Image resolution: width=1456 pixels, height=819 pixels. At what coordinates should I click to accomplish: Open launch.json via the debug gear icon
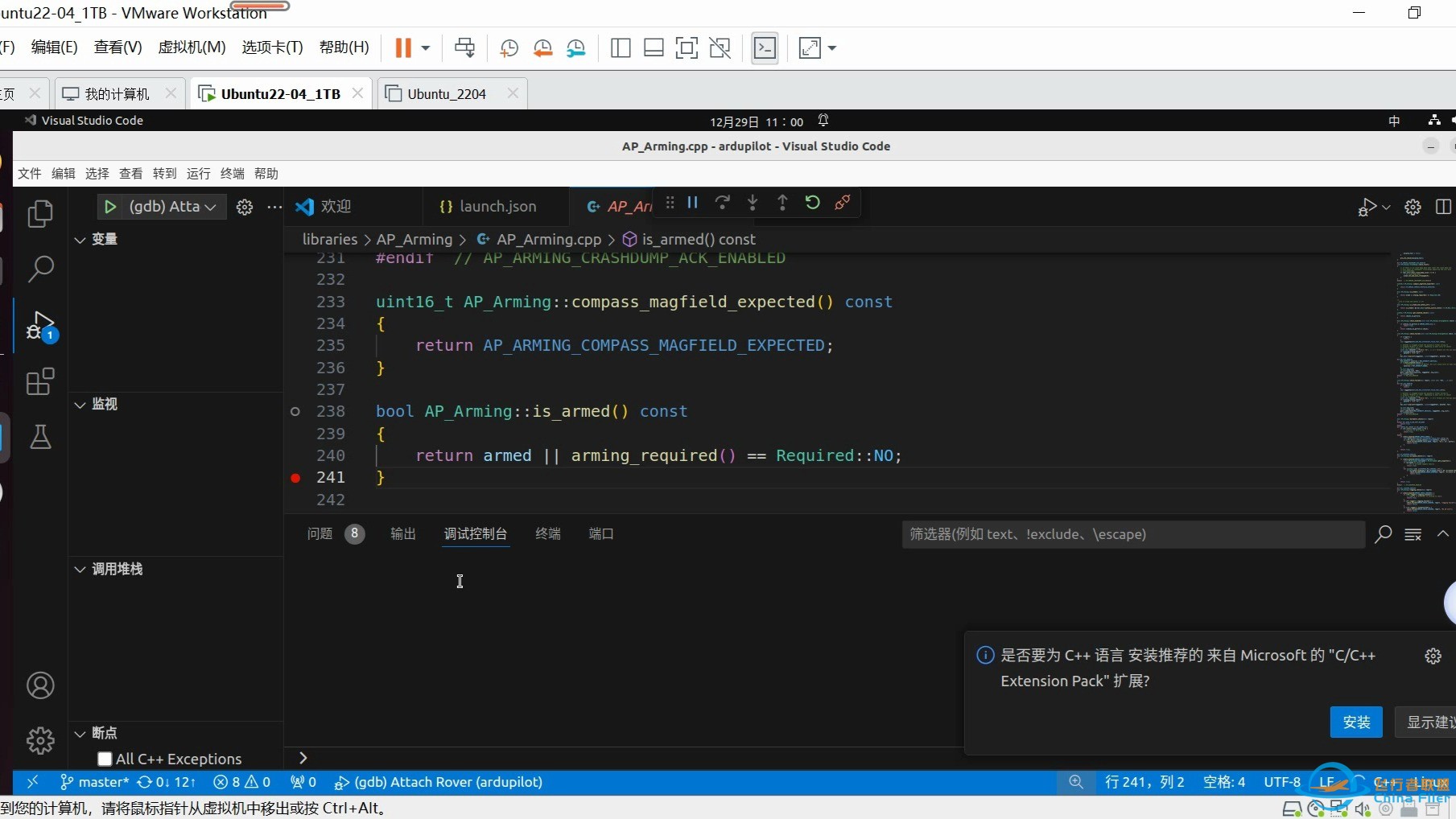coord(245,207)
